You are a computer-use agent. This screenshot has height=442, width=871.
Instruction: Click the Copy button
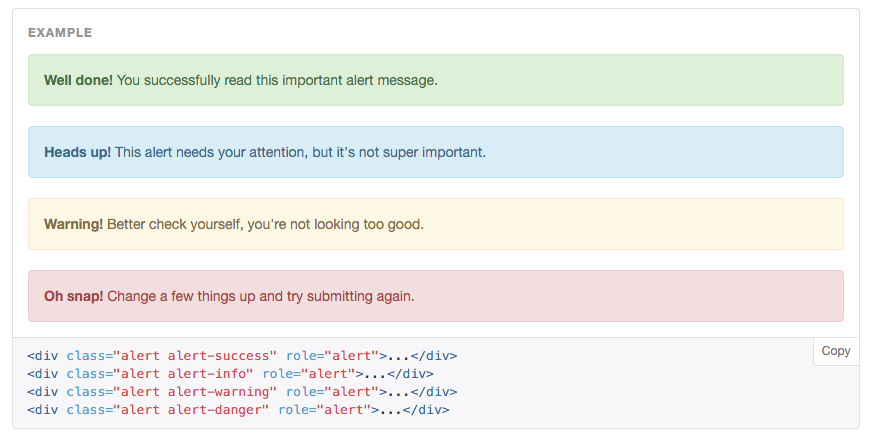click(835, 351)
